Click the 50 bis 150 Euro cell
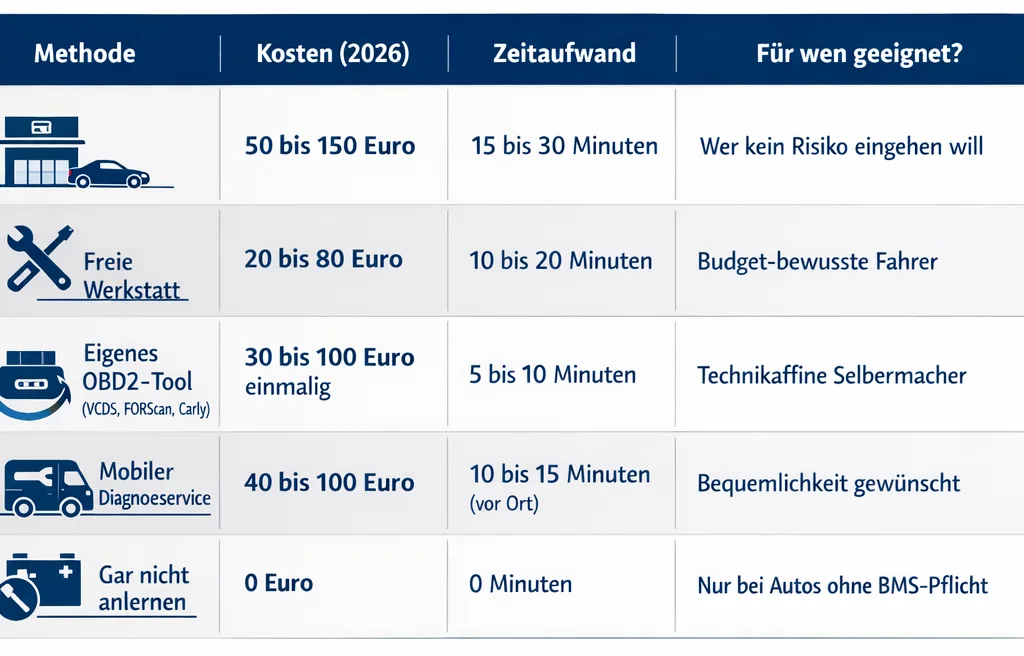The image size is (1024, 656). 330,146
